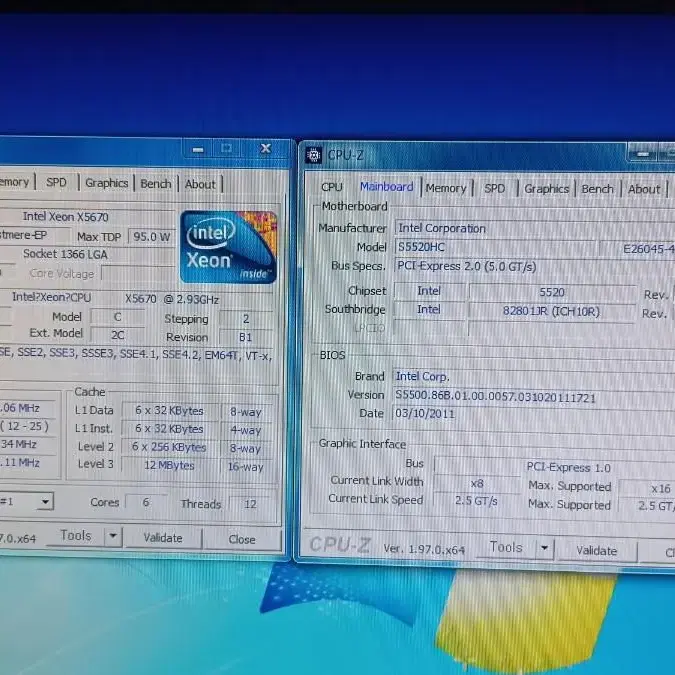
Task: Click BIOS Brand value Intel Corp.
Action: coord(534,377)
